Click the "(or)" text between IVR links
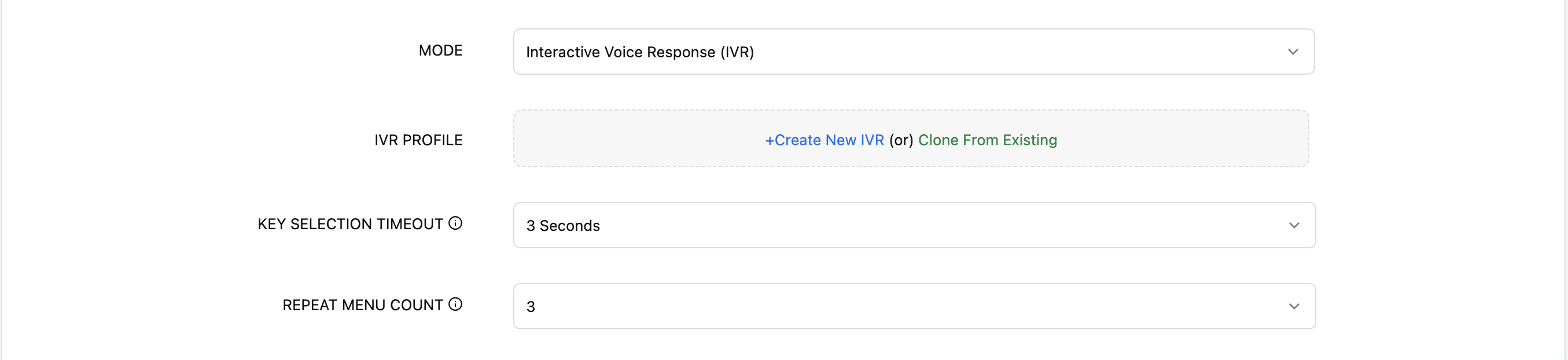The image size is (1568, 360). [901, 140]
